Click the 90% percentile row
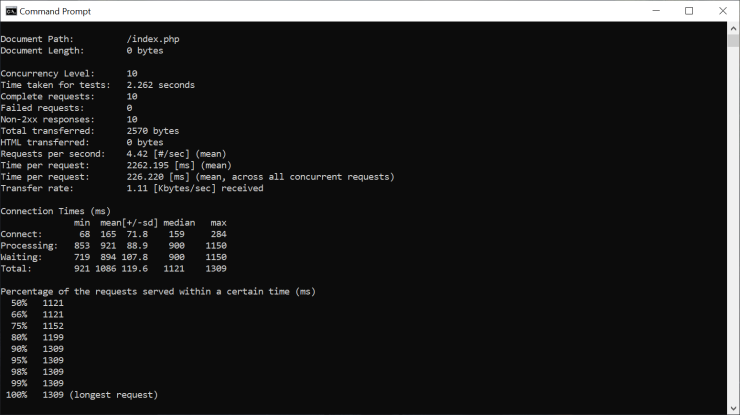This screenshot has height=415, width=740. tap(37, 349)
